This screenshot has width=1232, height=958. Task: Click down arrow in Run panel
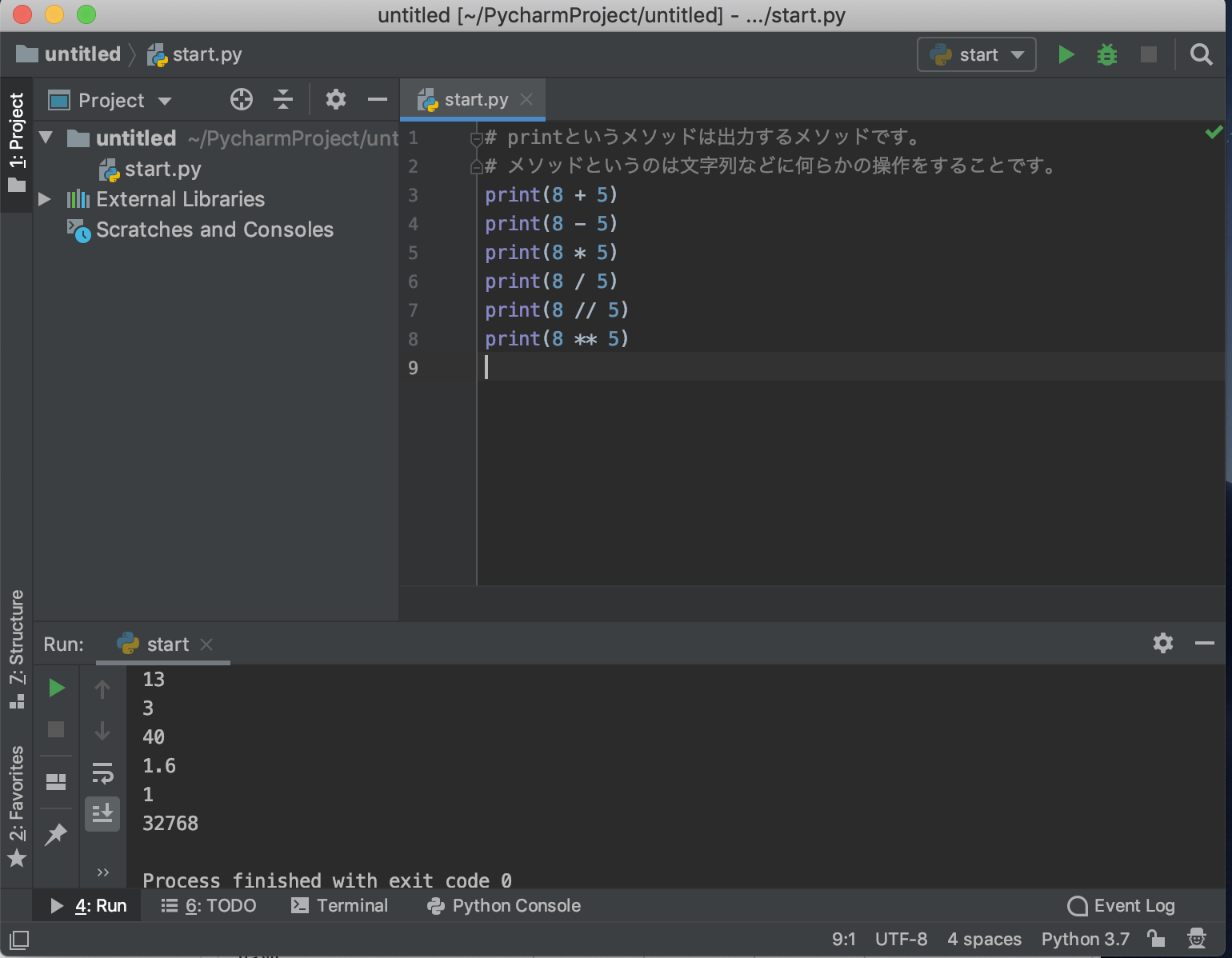click(102, 730)
